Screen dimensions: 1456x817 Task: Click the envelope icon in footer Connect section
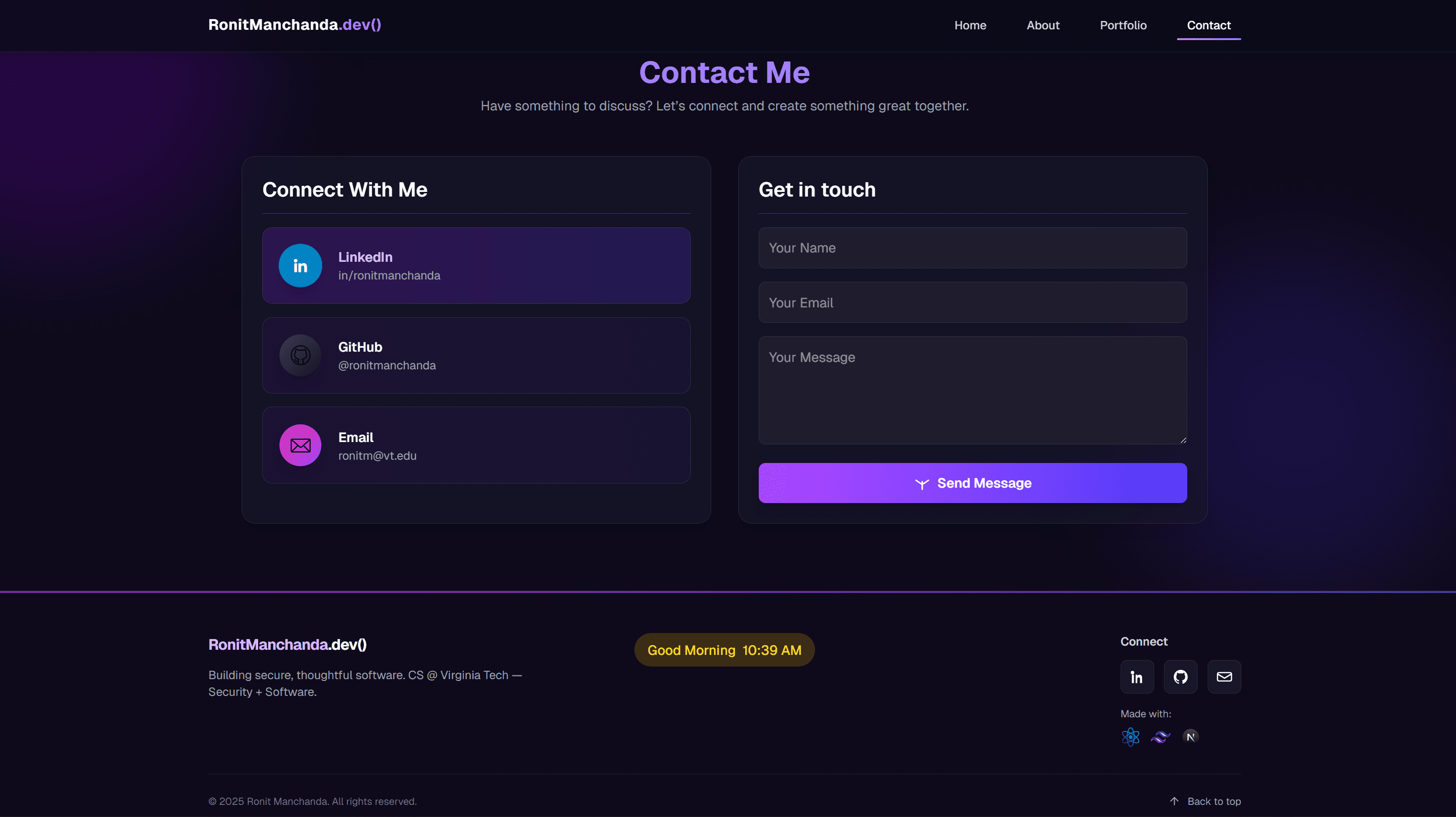tap(1224, 676)
